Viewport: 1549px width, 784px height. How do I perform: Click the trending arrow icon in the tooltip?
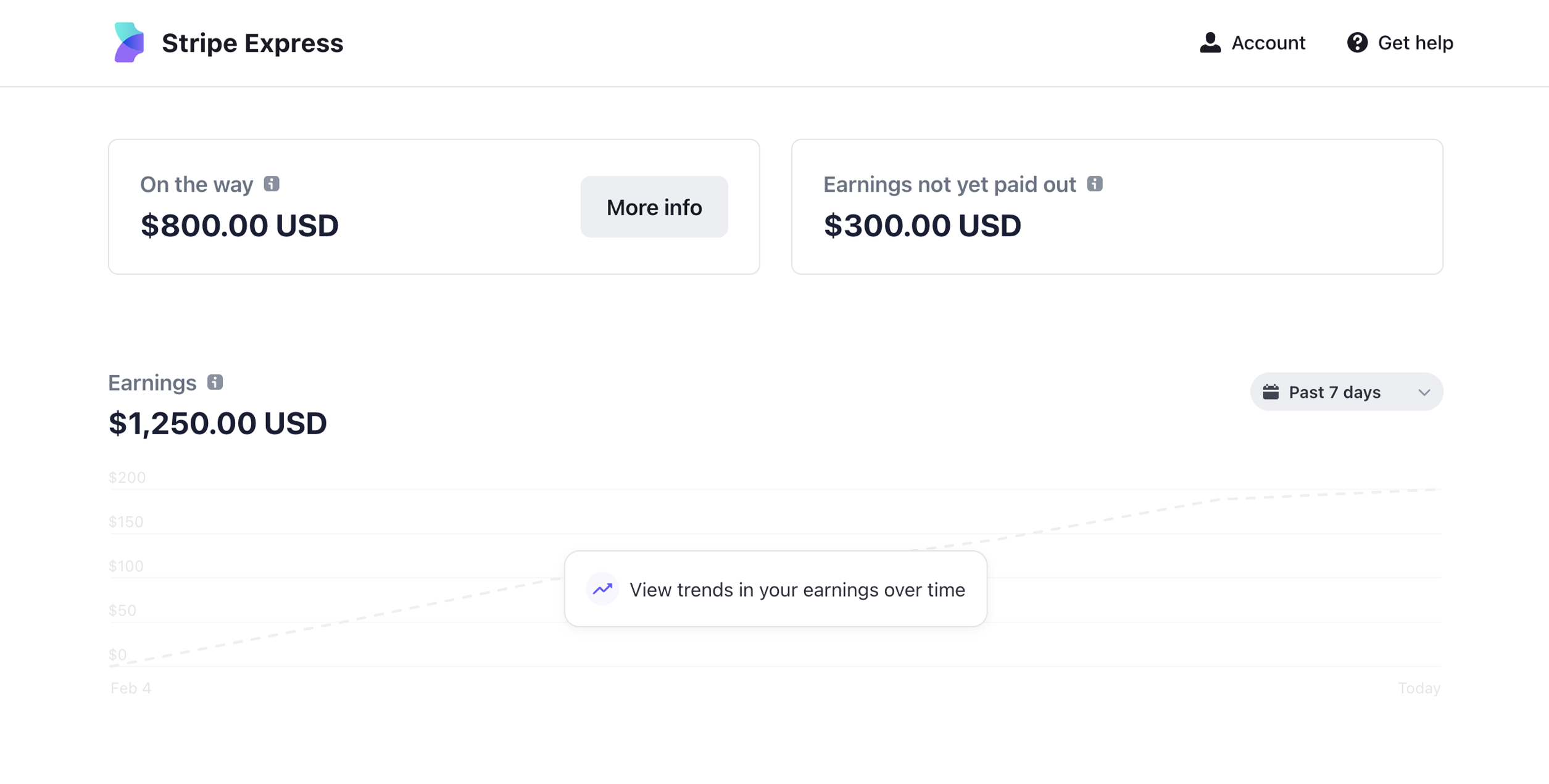[x=603, y=588]
